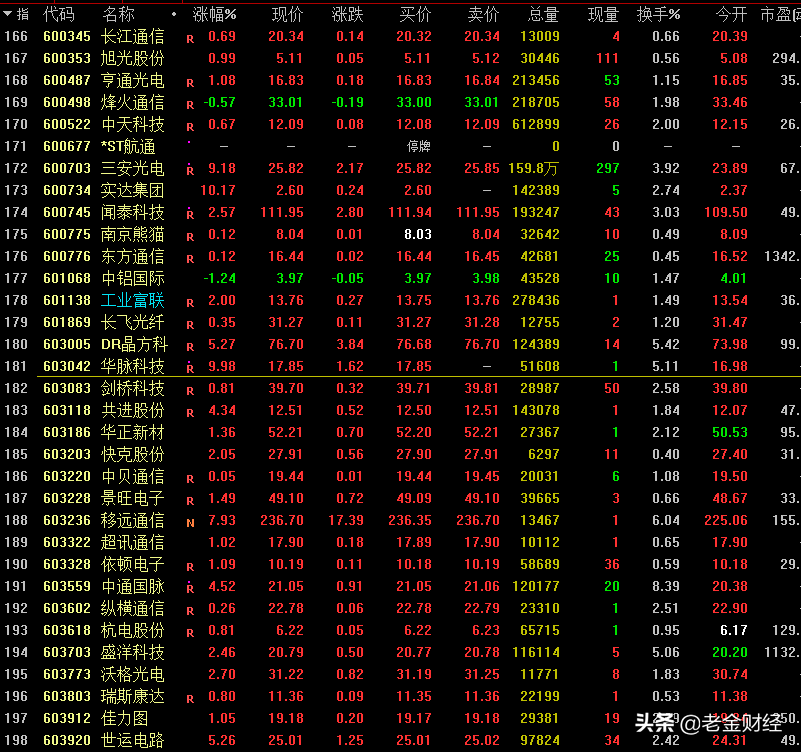Screen dimensions: 801x752
Task: Click the R marker on 中通国脉 row
Action: (x=190, y=589)
